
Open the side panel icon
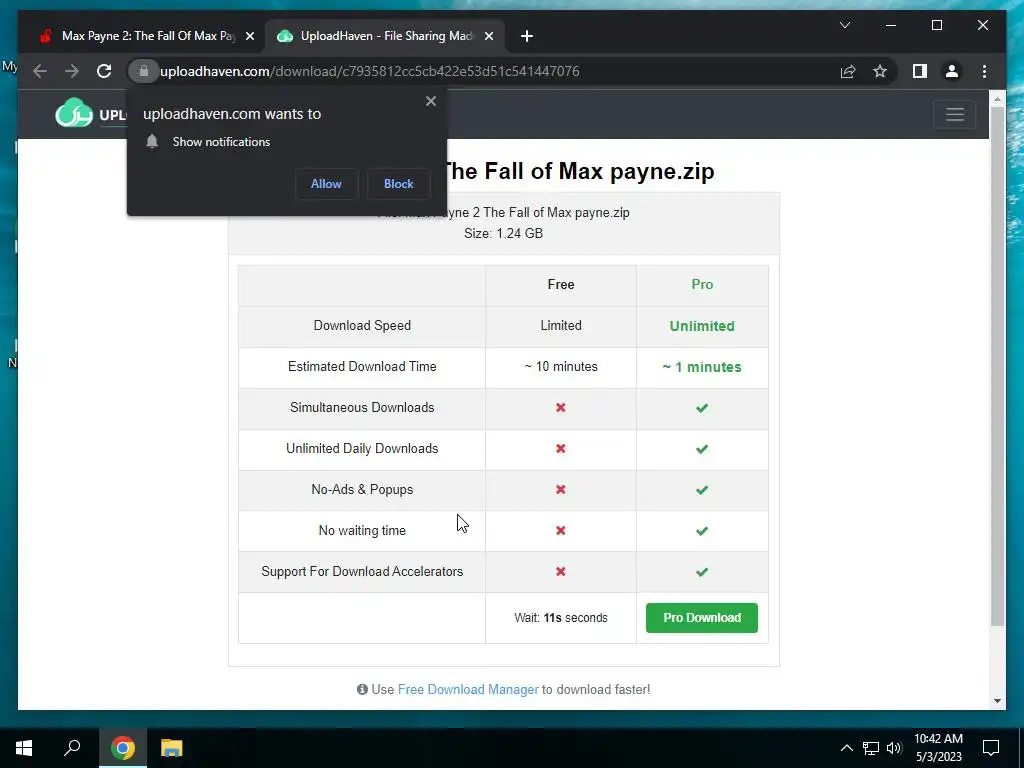point(920,71)
